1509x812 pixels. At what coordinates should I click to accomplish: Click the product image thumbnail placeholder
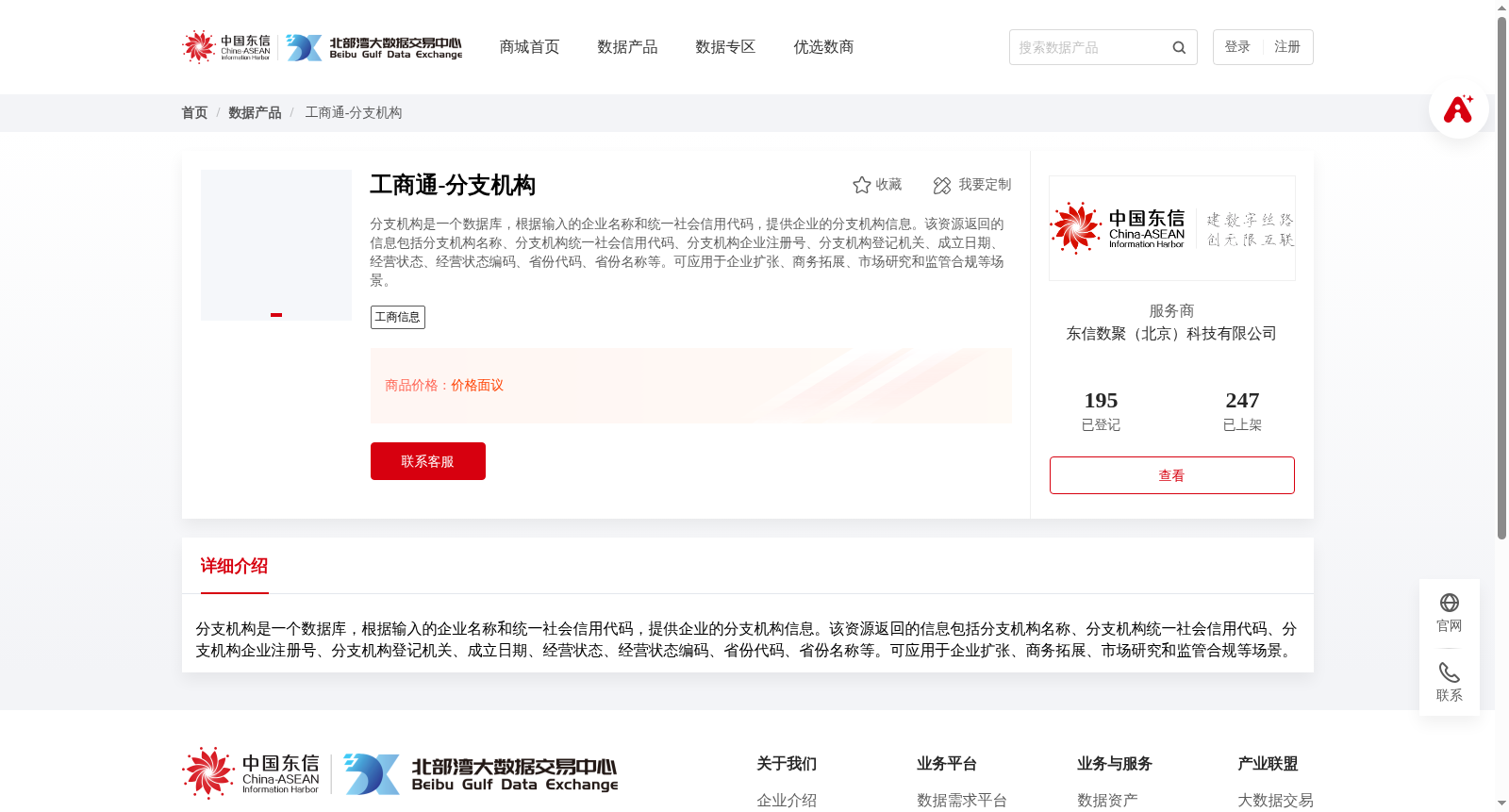tap(276, 245)
